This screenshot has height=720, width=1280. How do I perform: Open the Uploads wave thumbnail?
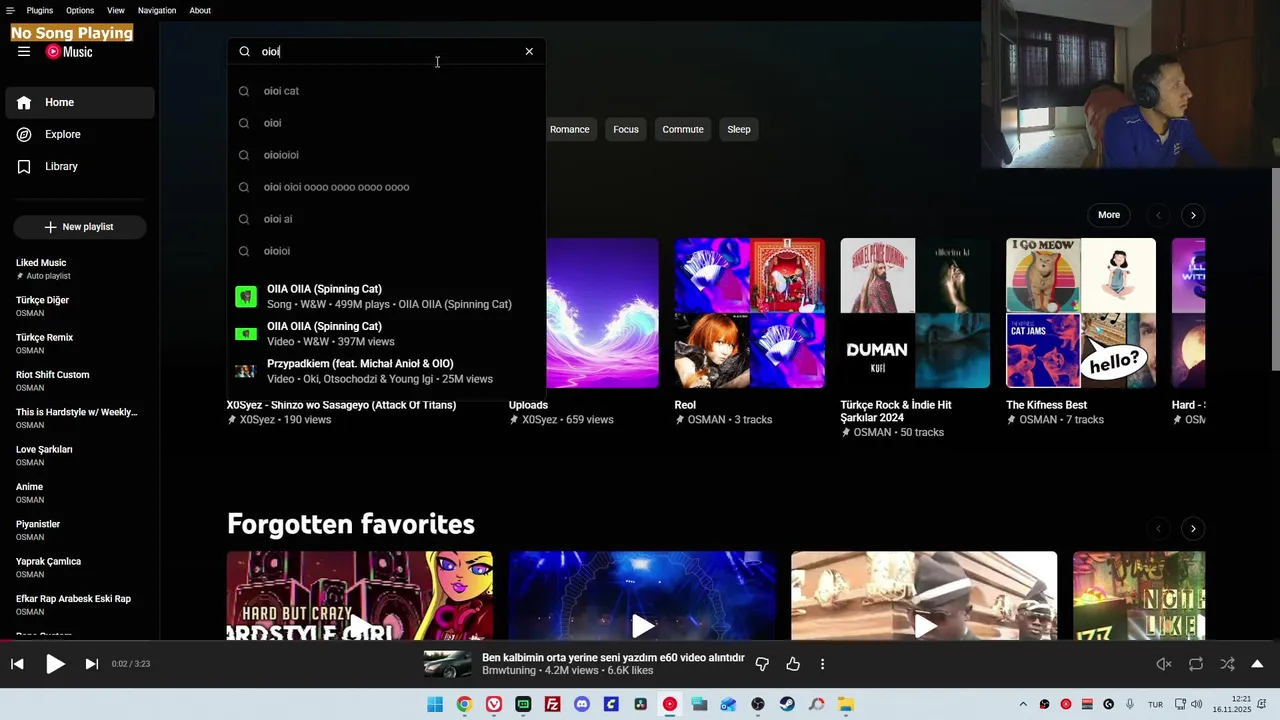pos(602,313)
